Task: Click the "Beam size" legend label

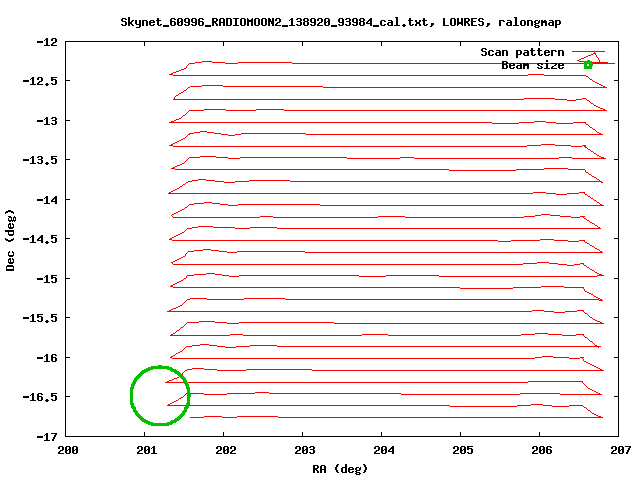Action: (x=532, y=65)
